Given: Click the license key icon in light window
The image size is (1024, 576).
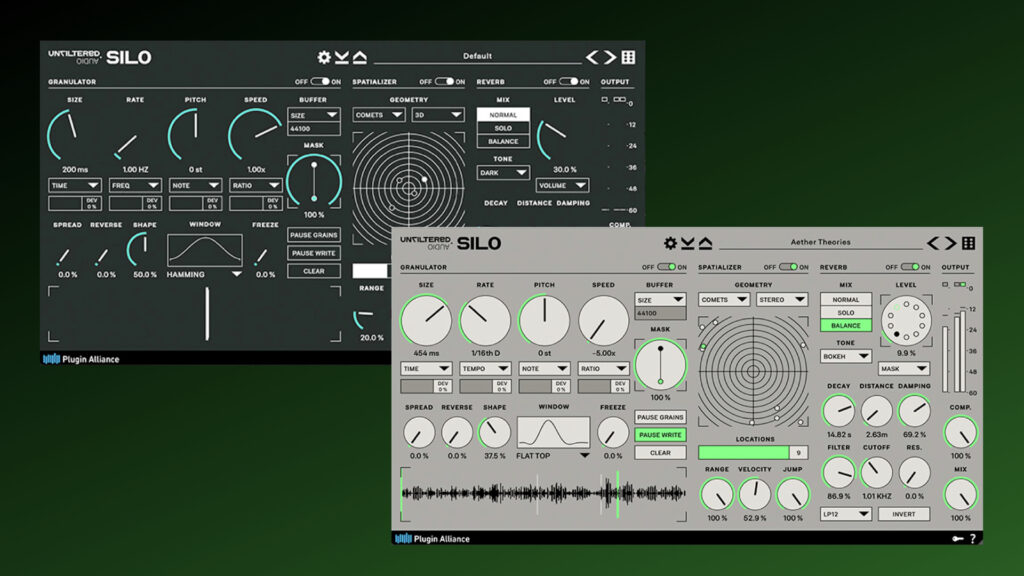Looking at the screenshot, I should tap(958, 538).
